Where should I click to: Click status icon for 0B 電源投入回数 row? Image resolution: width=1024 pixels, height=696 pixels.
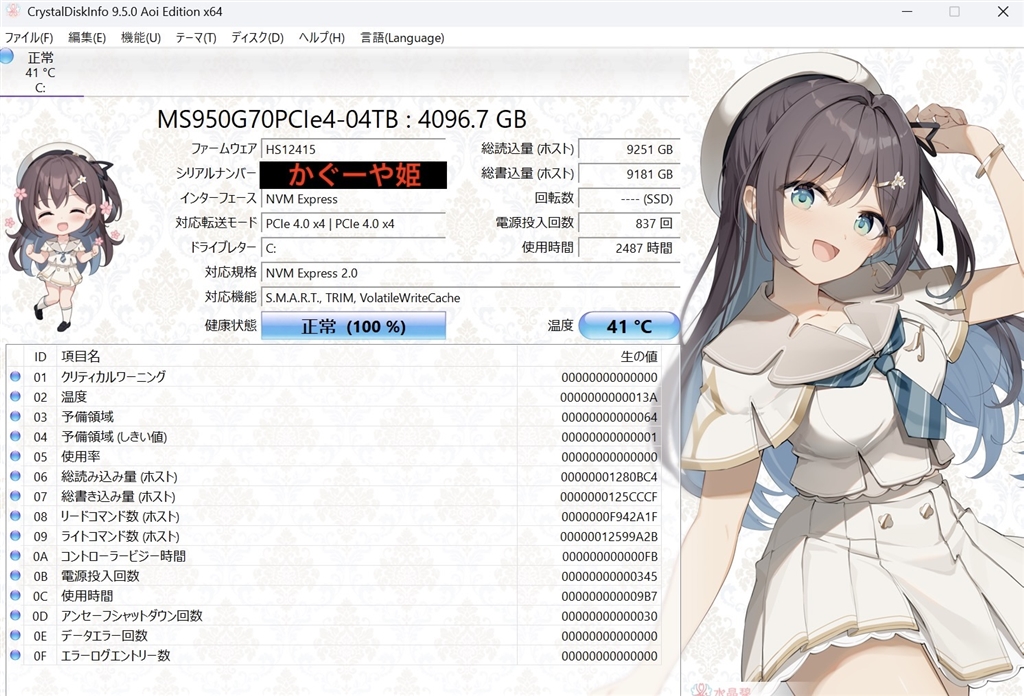click(16, 575)
